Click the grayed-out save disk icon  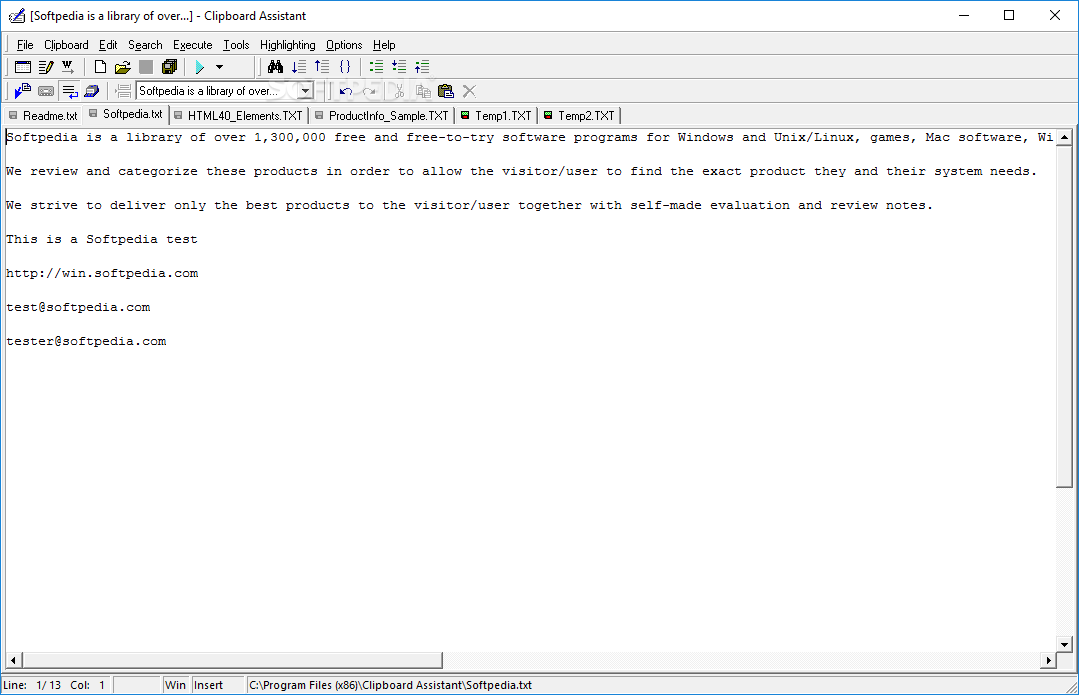coord(146,67)
